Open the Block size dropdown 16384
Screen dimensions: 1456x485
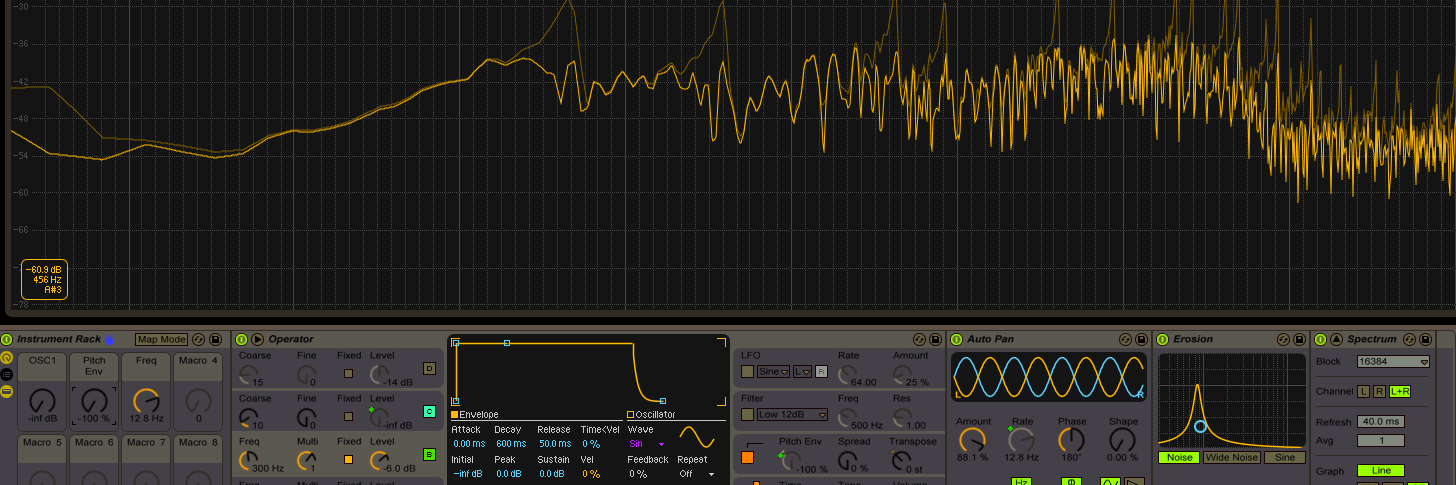[1393, 362]
